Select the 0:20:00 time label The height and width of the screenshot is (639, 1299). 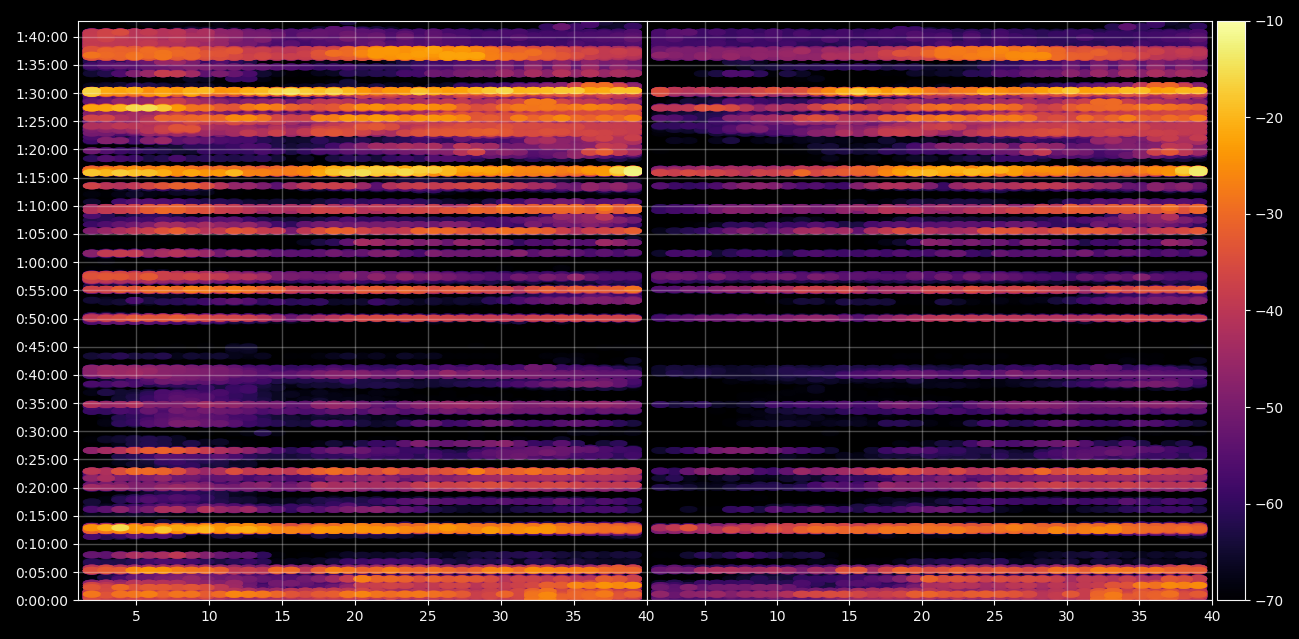42,488
